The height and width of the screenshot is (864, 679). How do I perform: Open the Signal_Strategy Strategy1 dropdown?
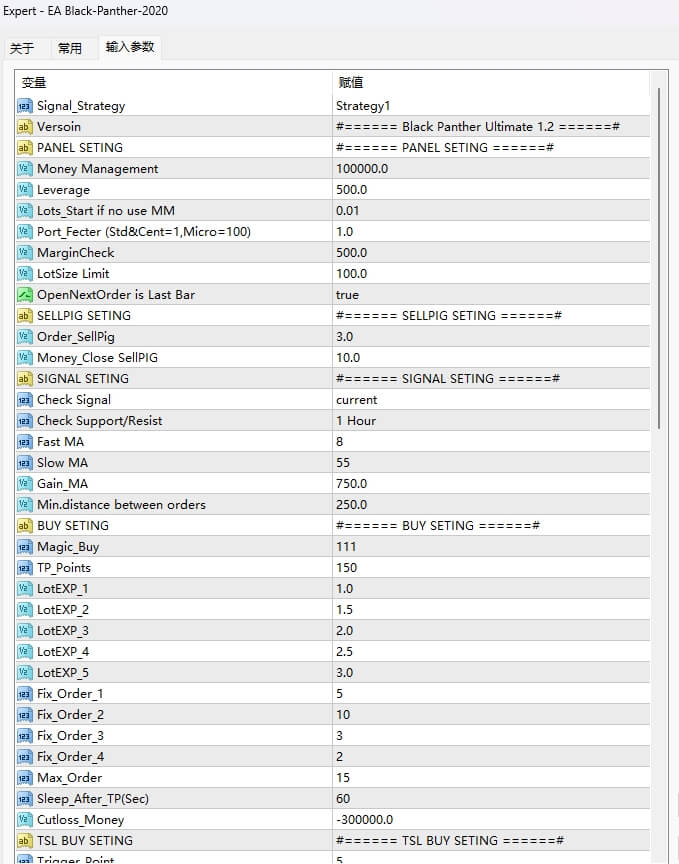coord(490,106)
